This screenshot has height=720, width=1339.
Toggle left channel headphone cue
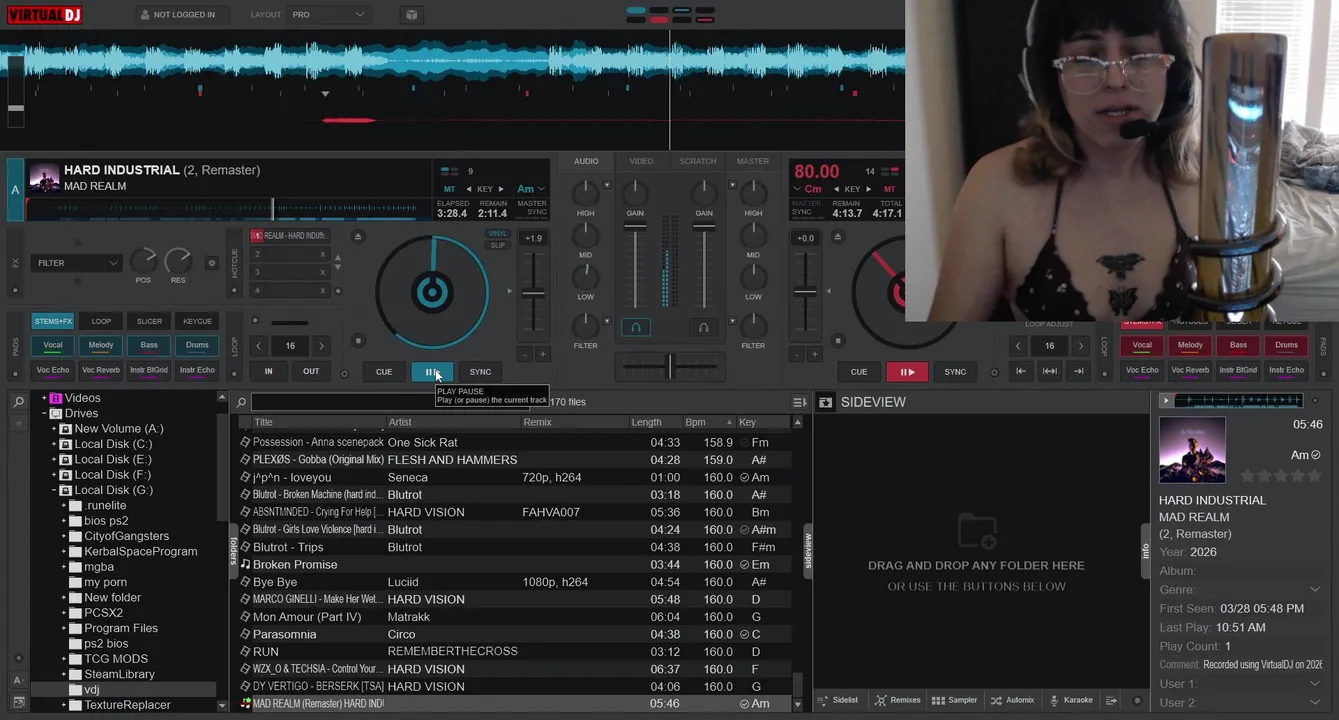click(635, 327)
